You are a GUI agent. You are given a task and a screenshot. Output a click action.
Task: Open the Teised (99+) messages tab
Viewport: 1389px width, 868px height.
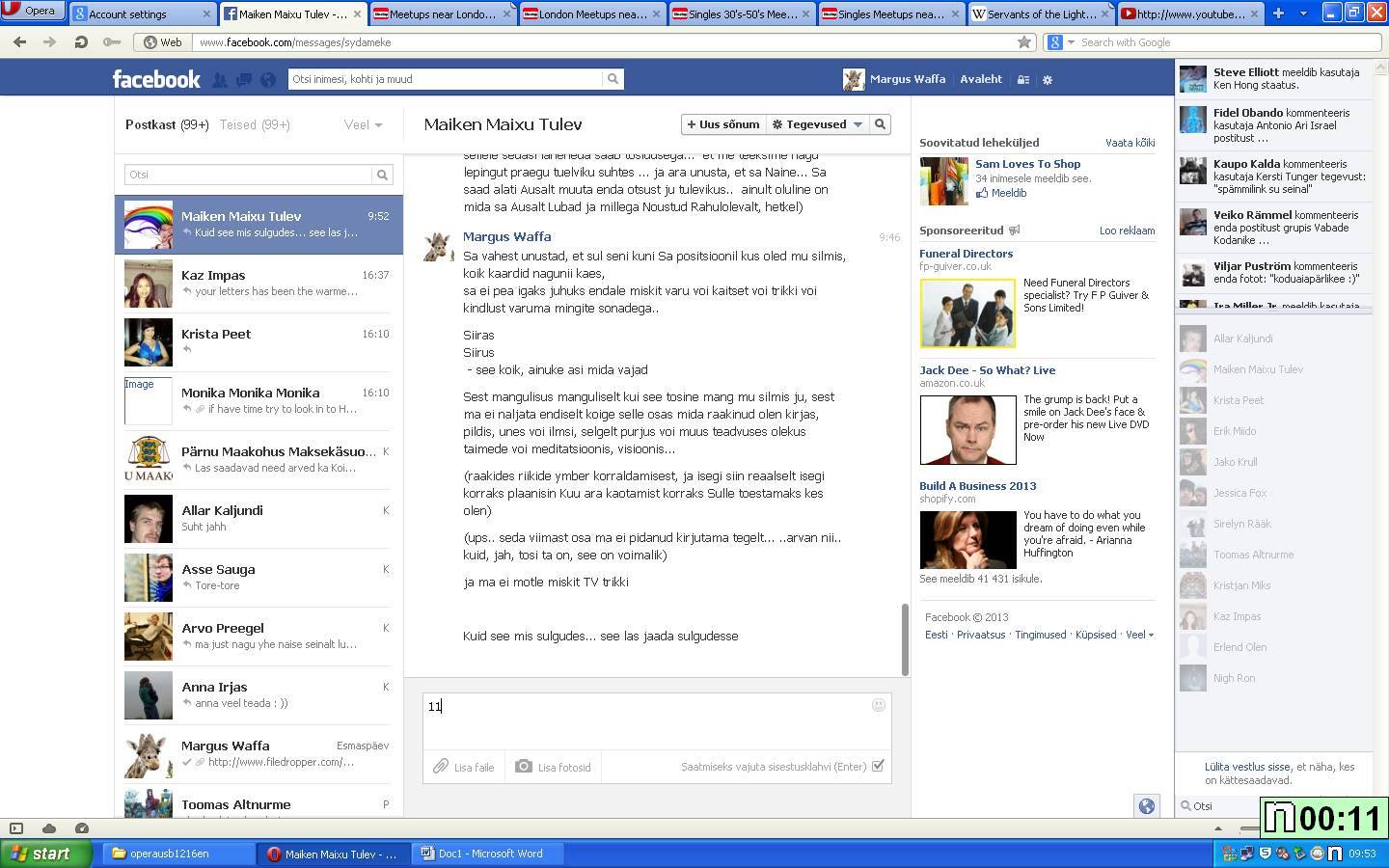[x=255, y=124]
